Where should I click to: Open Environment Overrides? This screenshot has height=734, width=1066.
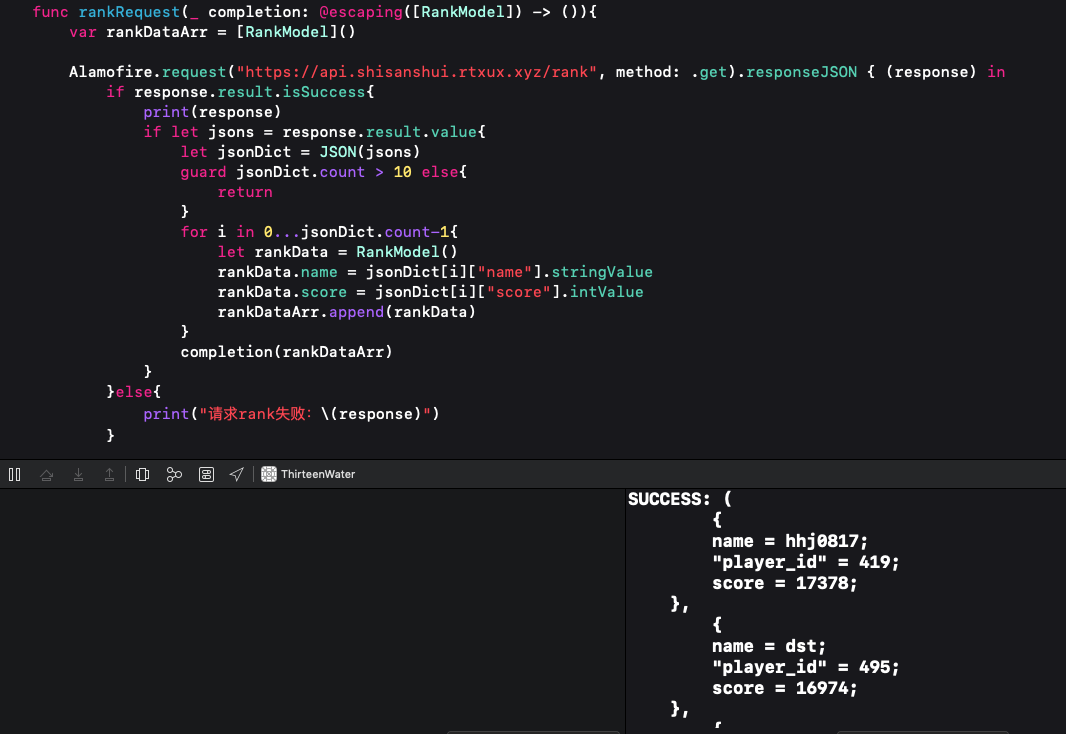coord(206,474)
